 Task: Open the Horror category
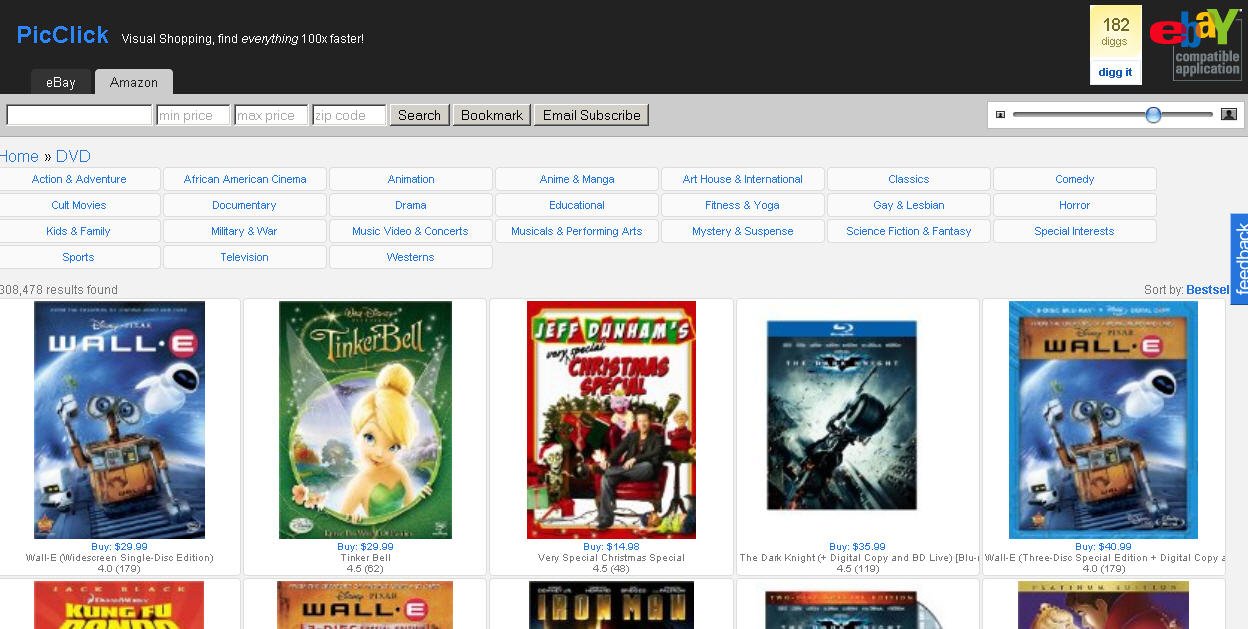(x=1075, y=205)
